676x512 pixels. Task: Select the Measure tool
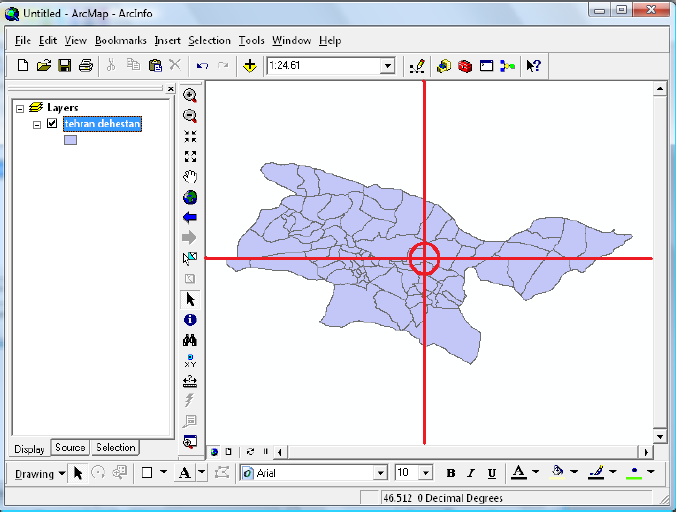coord(190,381)
